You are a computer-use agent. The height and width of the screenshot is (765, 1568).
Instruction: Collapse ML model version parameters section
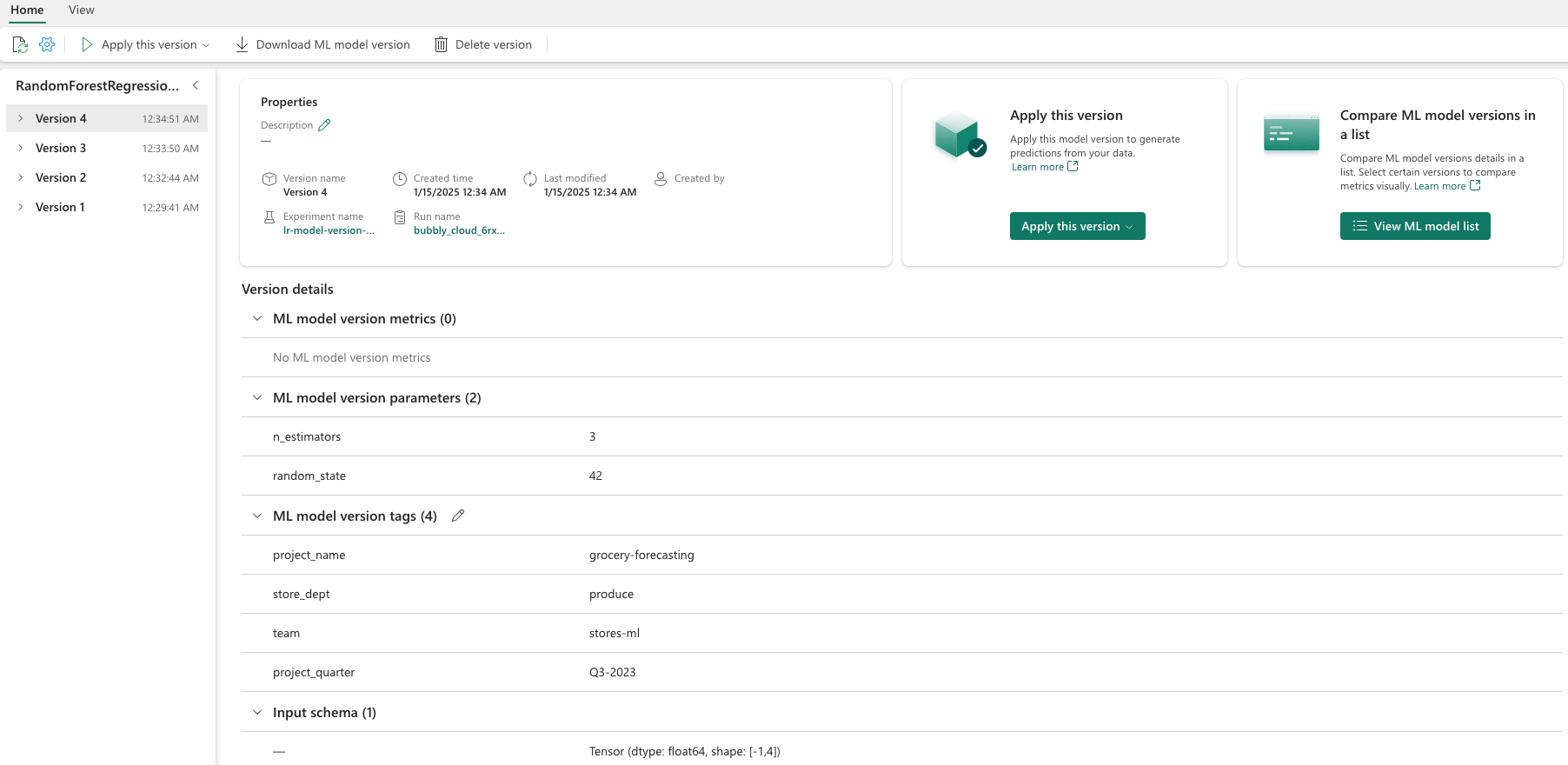[257, 398]
